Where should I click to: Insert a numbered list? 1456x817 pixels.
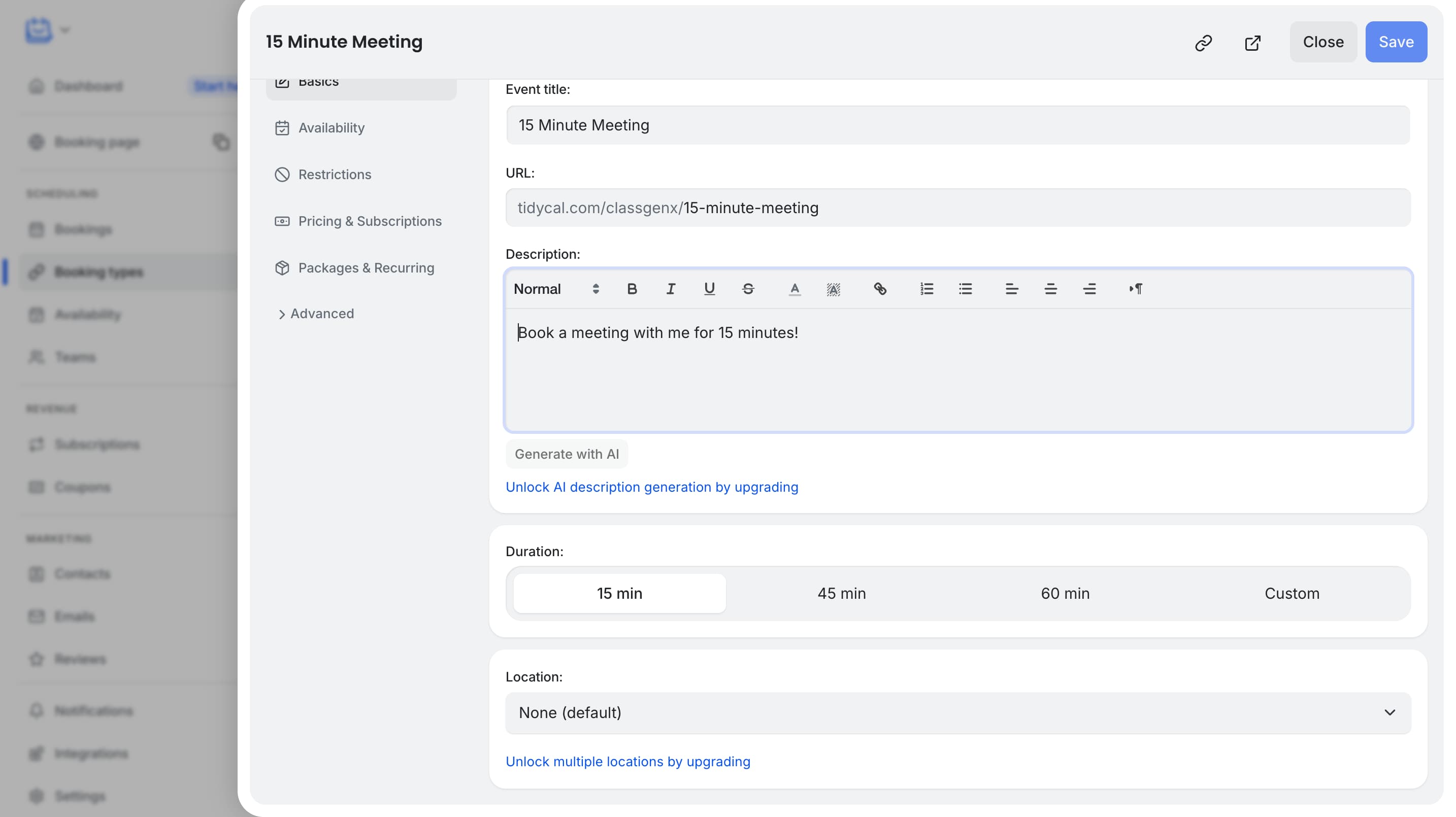coord(926,289)
